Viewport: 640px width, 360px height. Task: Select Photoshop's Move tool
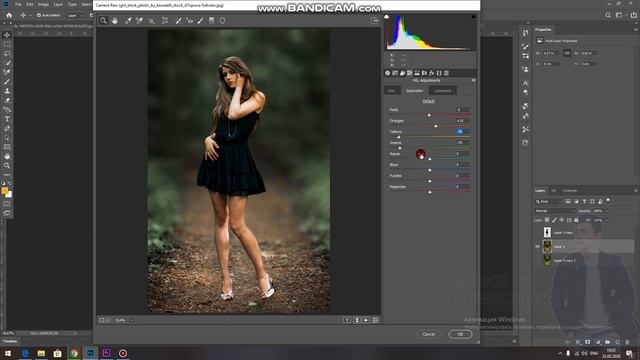pos(7,35)
